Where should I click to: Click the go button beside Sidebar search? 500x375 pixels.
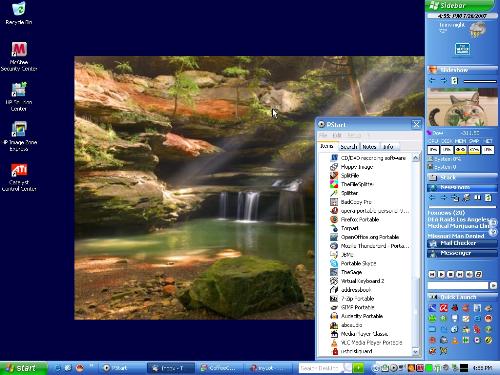tap(493, 286)
